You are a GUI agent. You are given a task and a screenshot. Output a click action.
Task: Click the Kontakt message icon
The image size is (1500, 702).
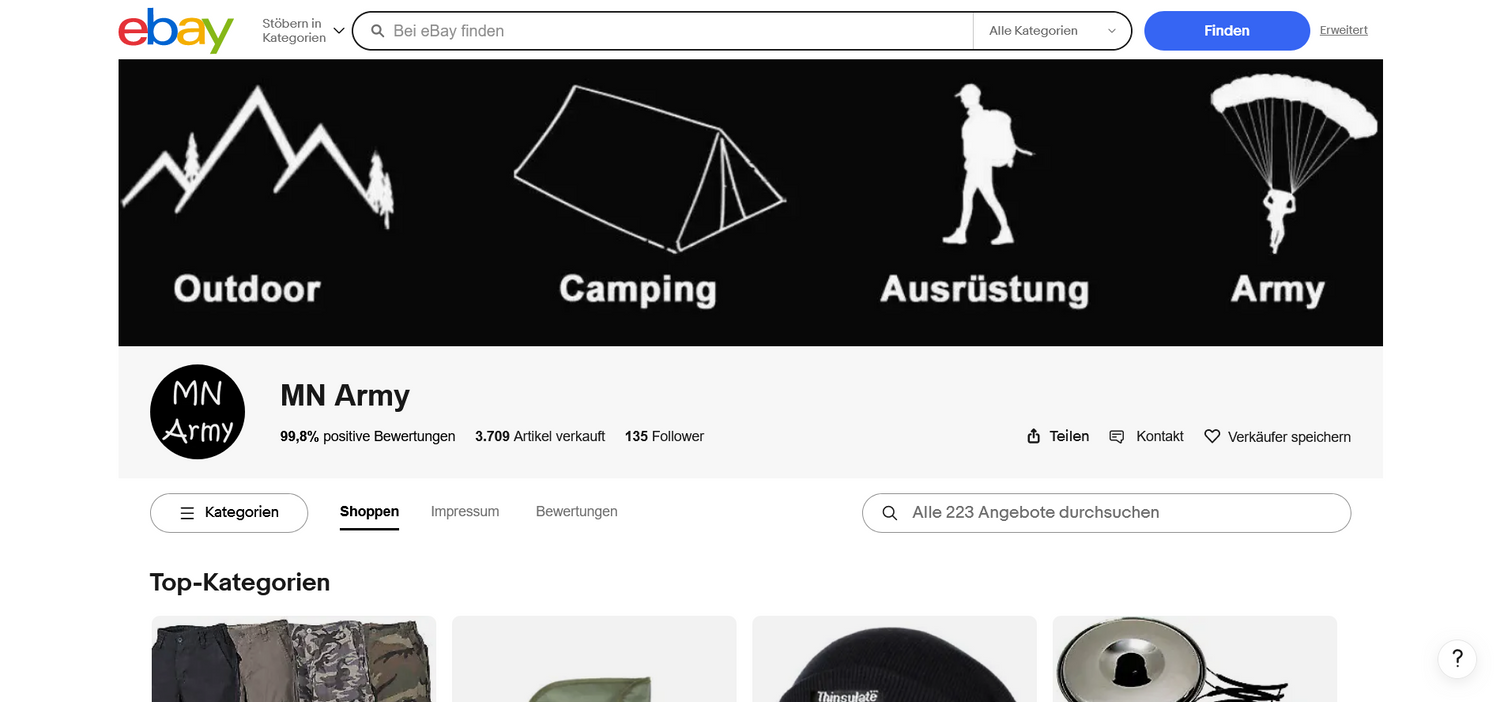pyautogui.click(x=1117, y=436)
